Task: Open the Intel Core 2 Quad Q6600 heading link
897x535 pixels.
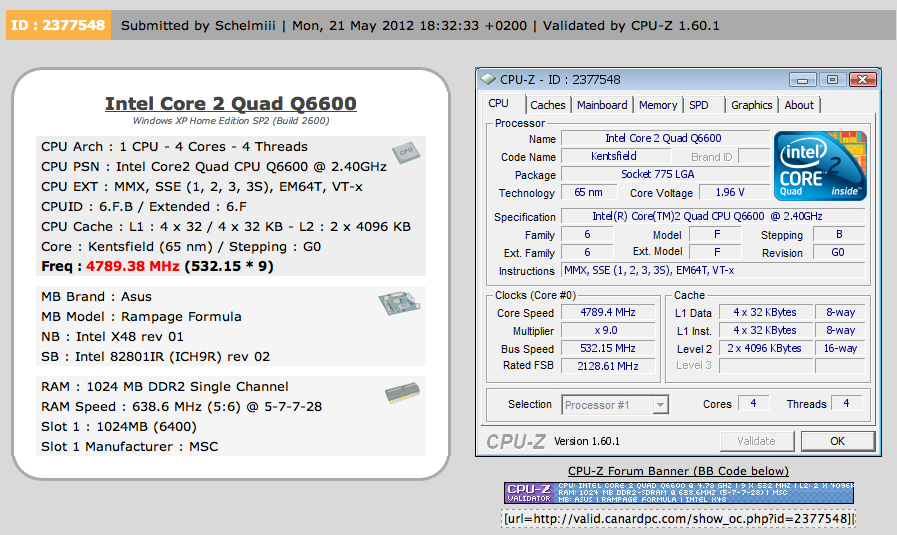Action: (231, 103)
